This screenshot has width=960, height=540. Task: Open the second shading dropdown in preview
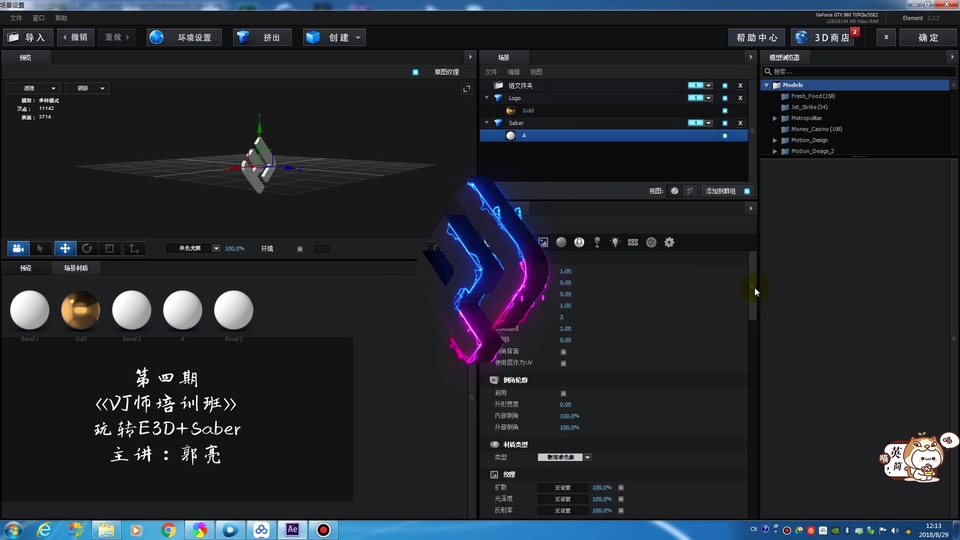pos(87,88)
